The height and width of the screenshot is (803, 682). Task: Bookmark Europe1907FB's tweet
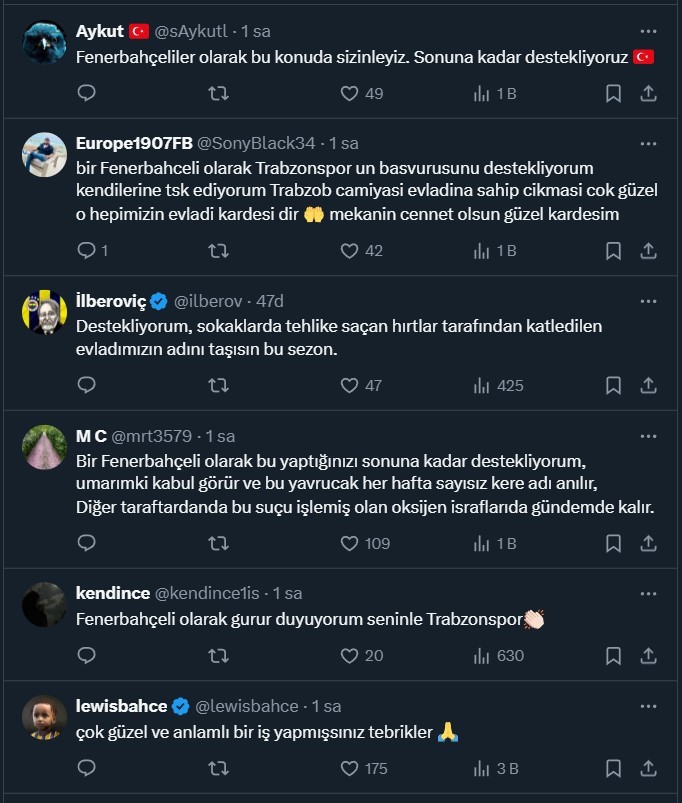coord(613,250)
